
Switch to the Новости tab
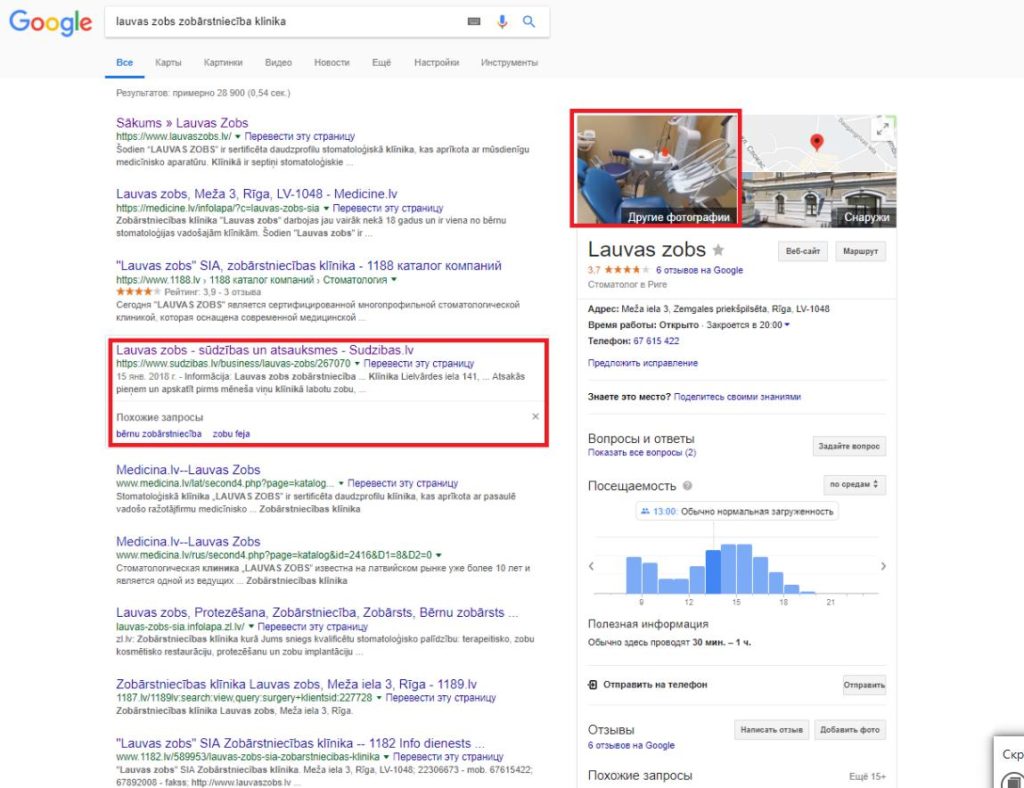point(331,62)
